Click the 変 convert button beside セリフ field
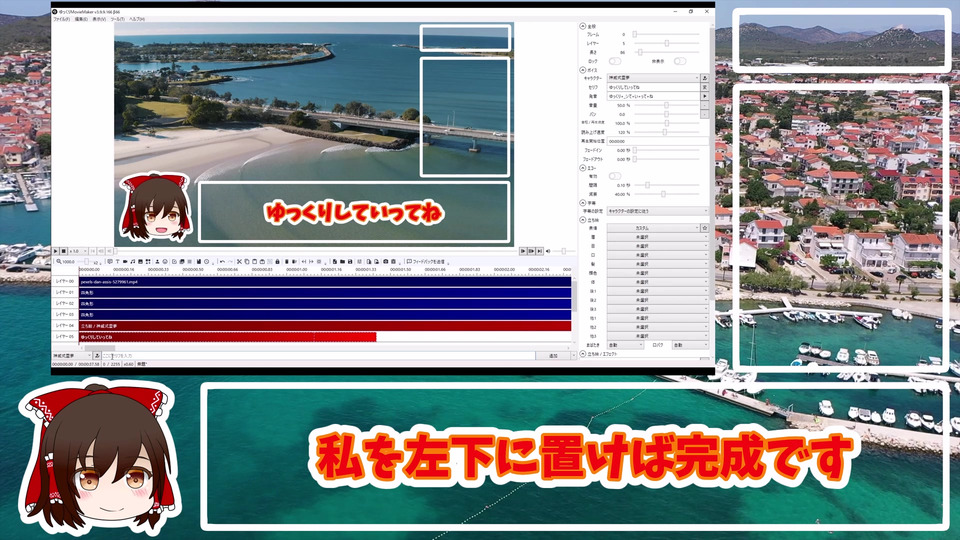The image size is (960, 540). [x=705, y=88]
